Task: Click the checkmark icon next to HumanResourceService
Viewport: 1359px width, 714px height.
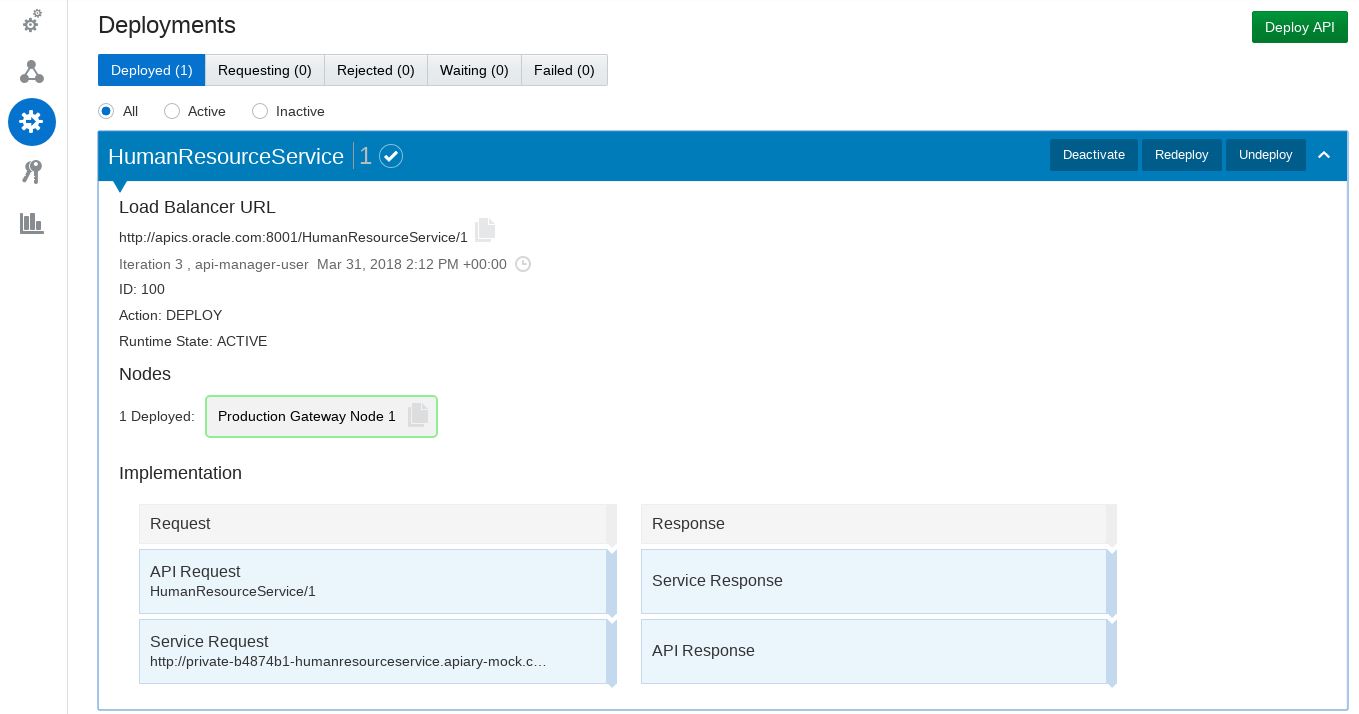Action: click(x=391, y=156)
